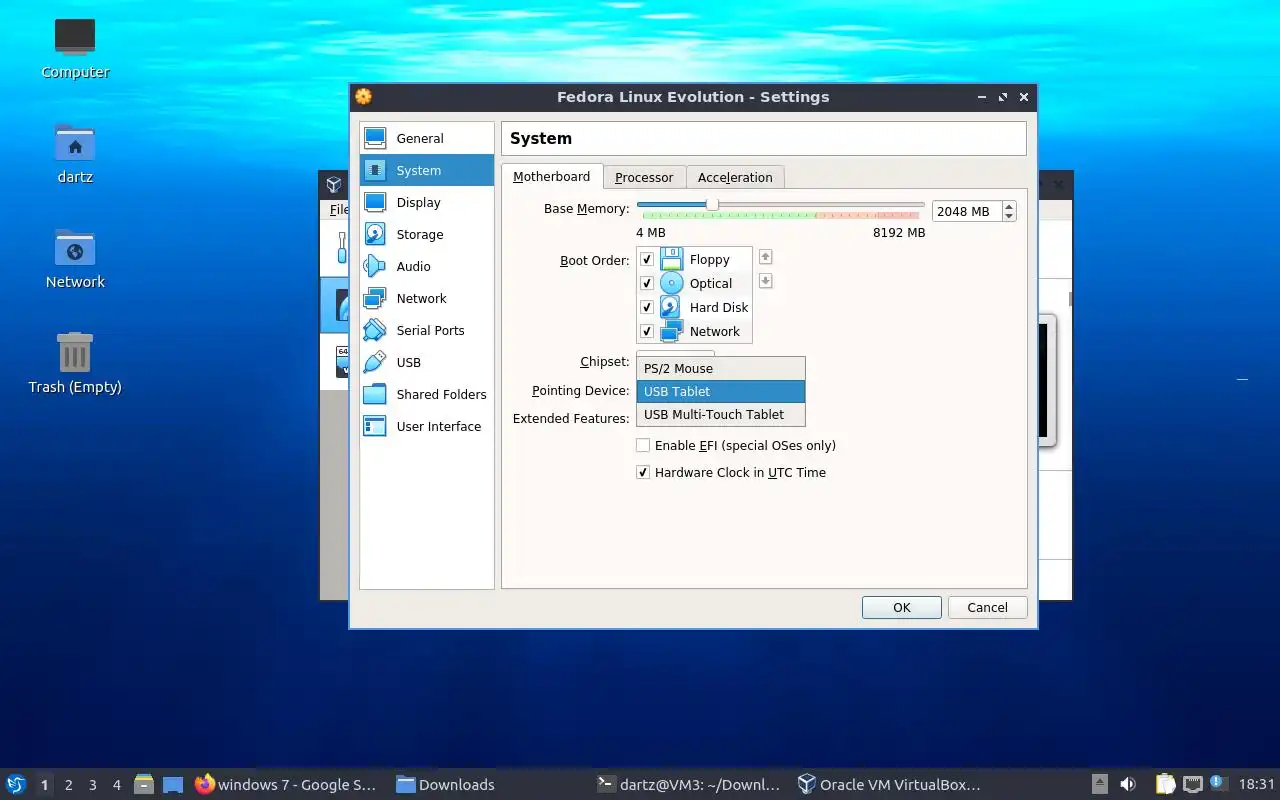Click the eject removable media tray icon
The image size is (1280, 800).
coord(1099,784)
